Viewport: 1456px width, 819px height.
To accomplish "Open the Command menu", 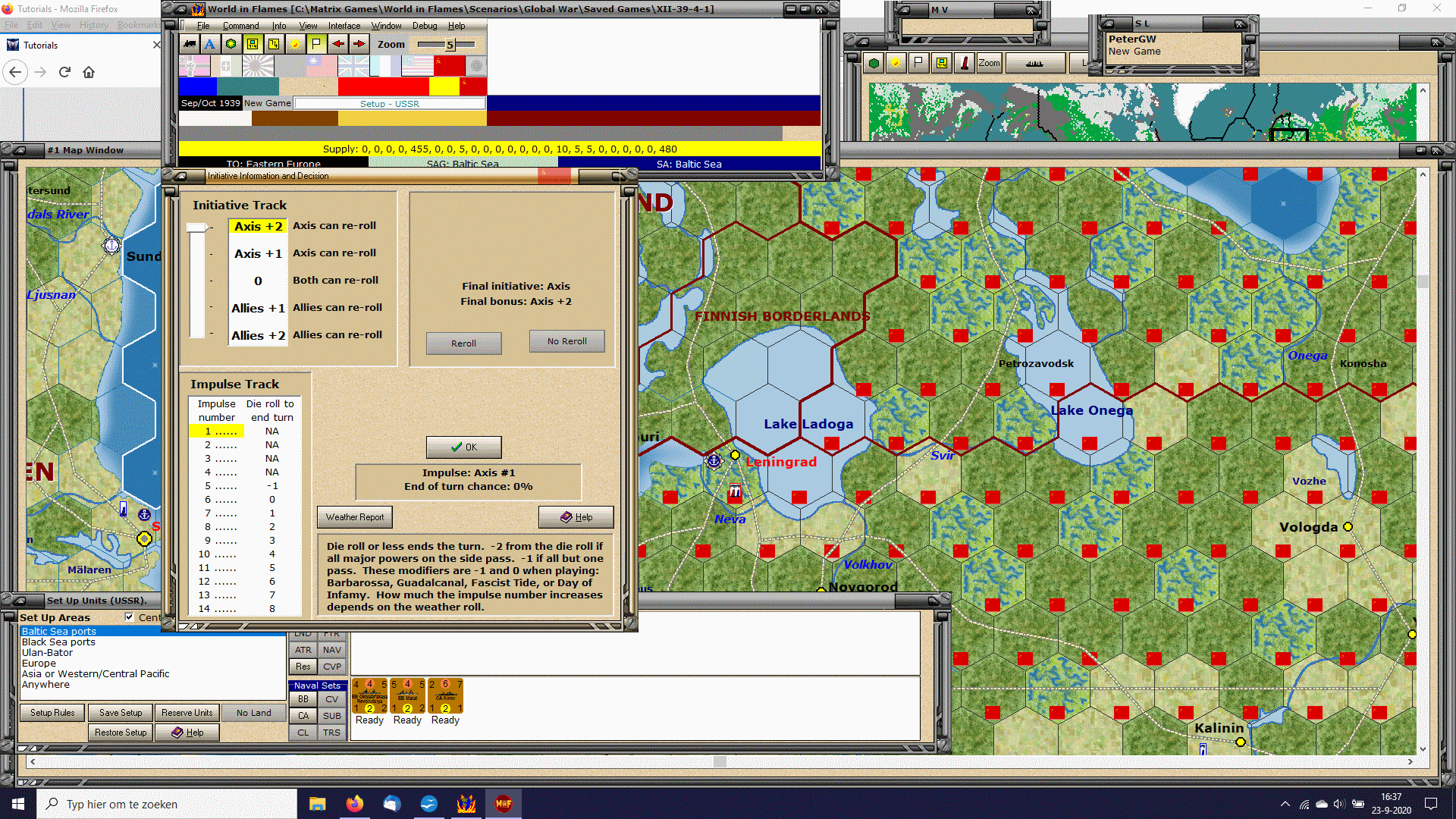I will pos(240,26).
